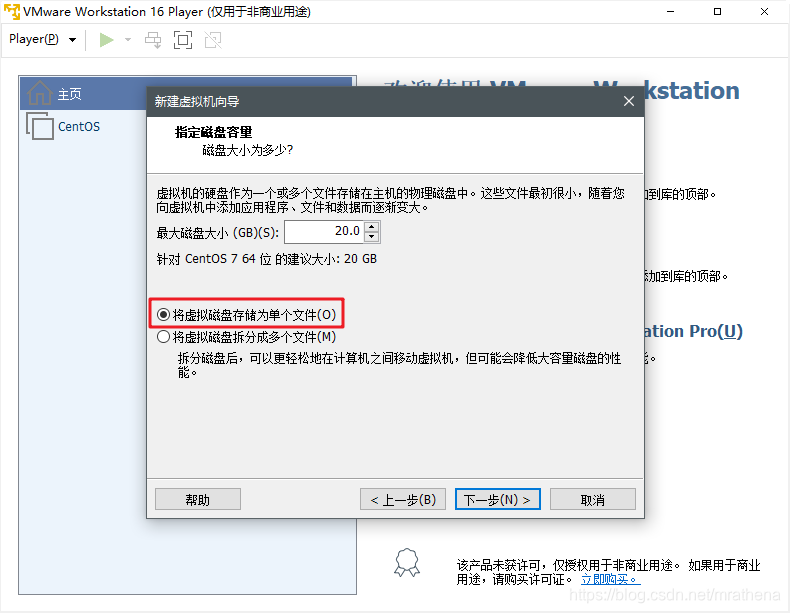Click the 最大磁盘大小 (GB)(S): label
This screenshot has width=790, height=613.
(218, 233)
